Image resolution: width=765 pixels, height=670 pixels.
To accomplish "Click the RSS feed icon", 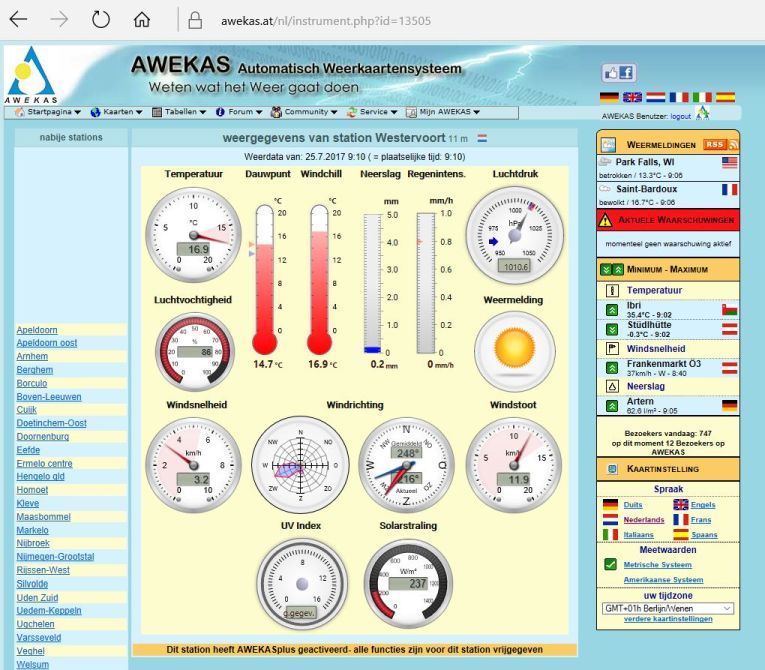I will [x=721, y=144].
